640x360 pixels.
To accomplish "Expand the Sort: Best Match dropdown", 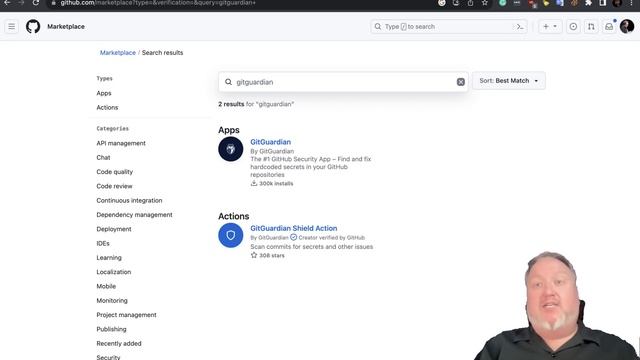I will (509, 81).
